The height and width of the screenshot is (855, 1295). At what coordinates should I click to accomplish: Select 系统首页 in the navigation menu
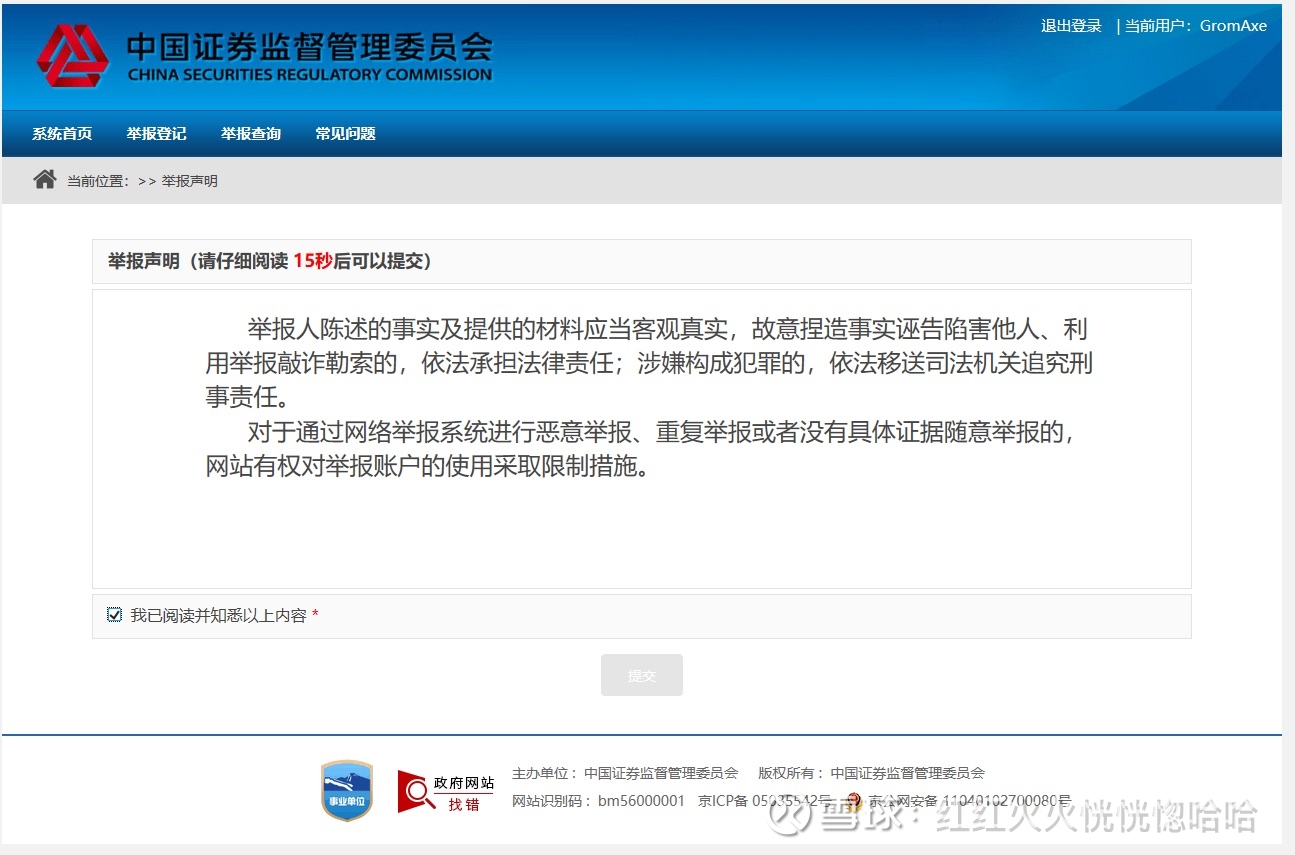click(x=61, y=133)
